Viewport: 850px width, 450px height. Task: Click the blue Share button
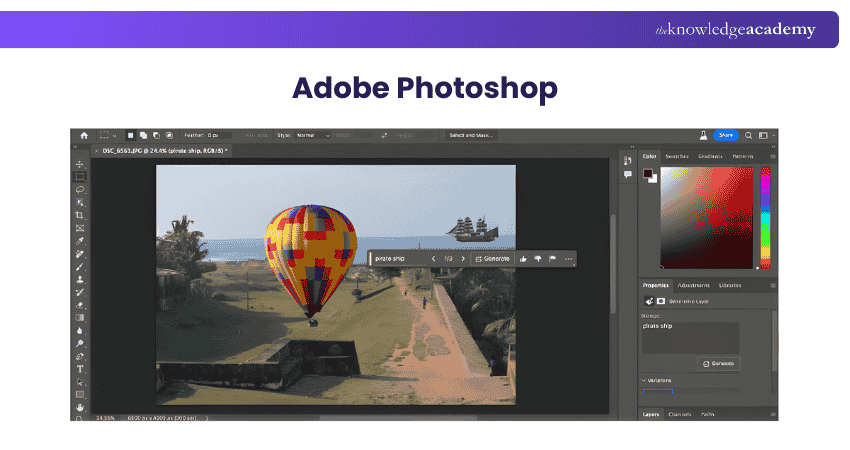pyautogui.click(x=726, y=136)
